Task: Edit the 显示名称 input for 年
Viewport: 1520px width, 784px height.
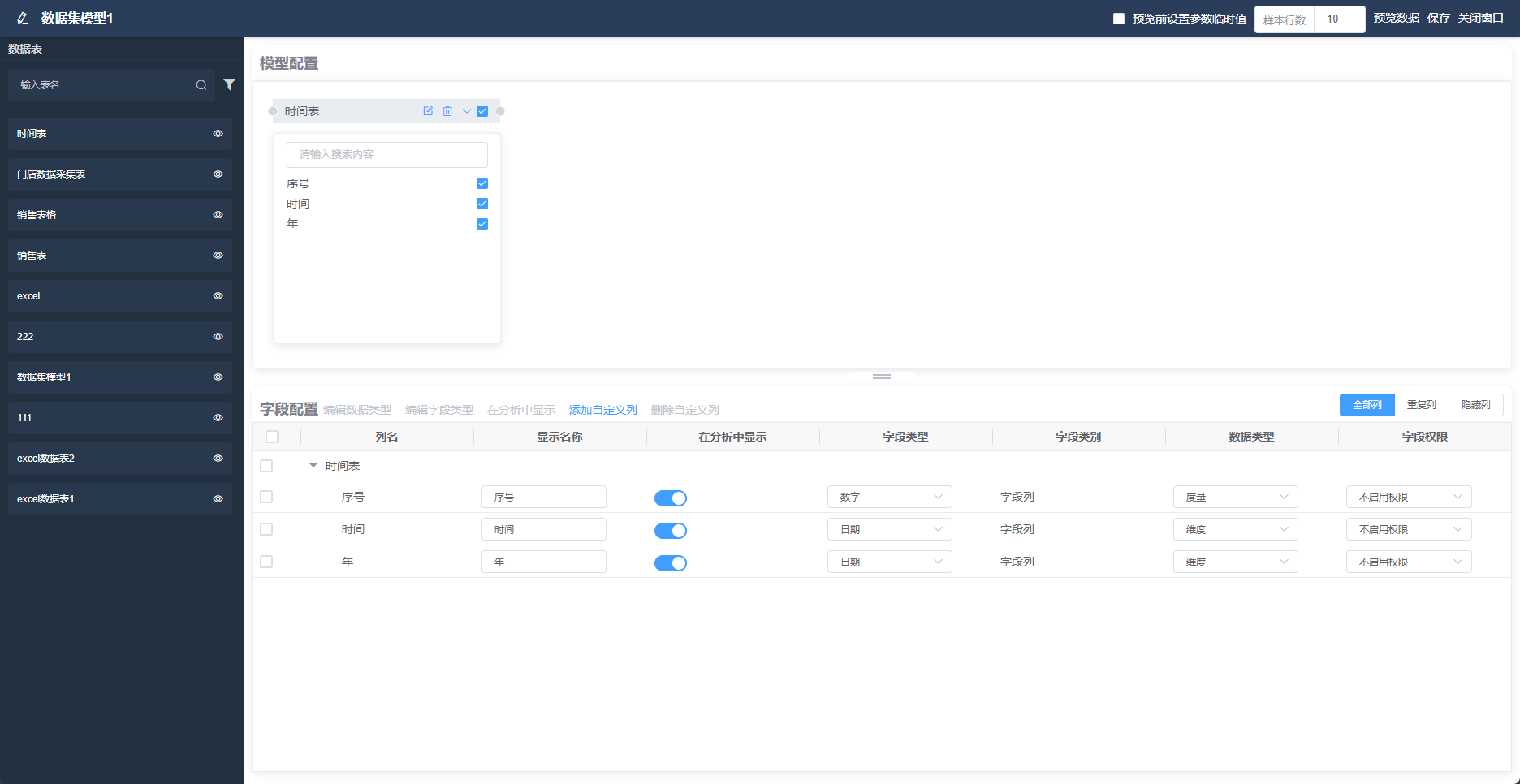Action: tap(544, 562)
